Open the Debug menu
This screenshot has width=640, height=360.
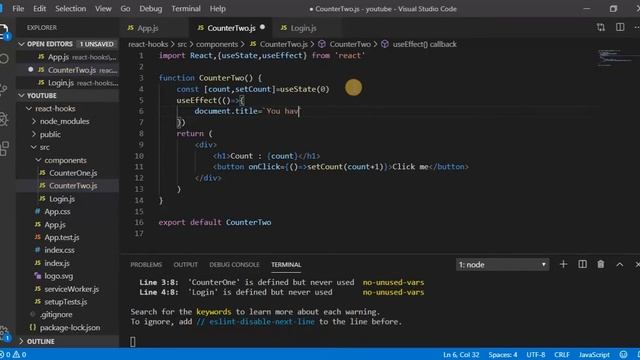[x=151, y=9]
